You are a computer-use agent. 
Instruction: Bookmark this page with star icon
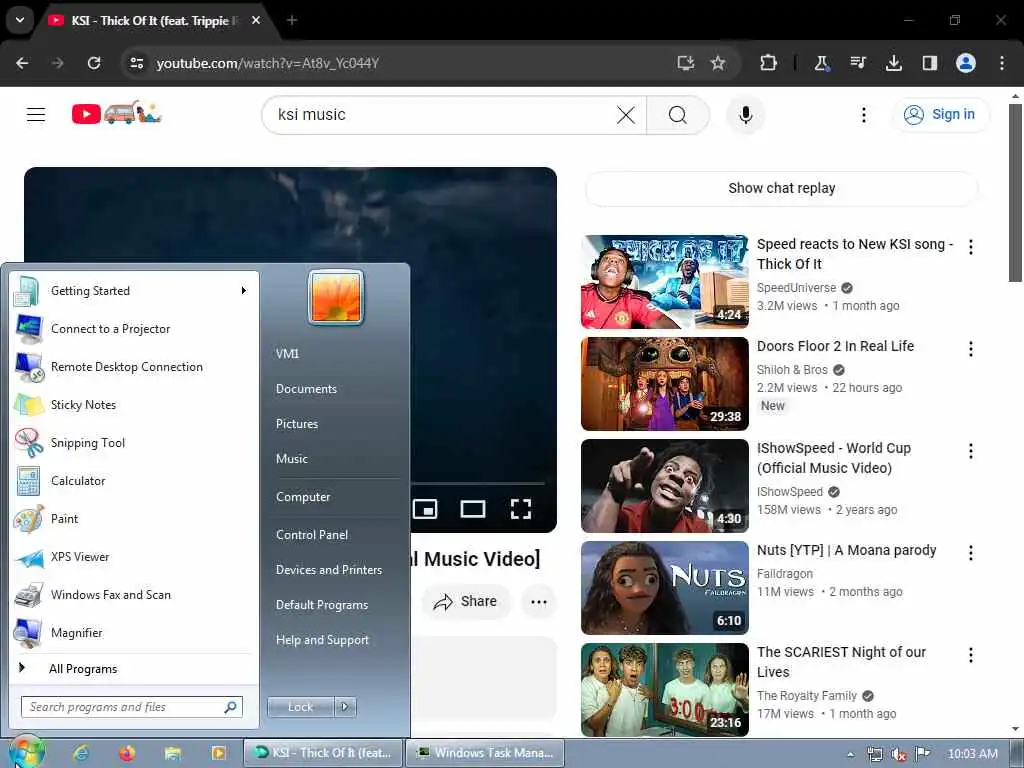(x=718, y=63)
